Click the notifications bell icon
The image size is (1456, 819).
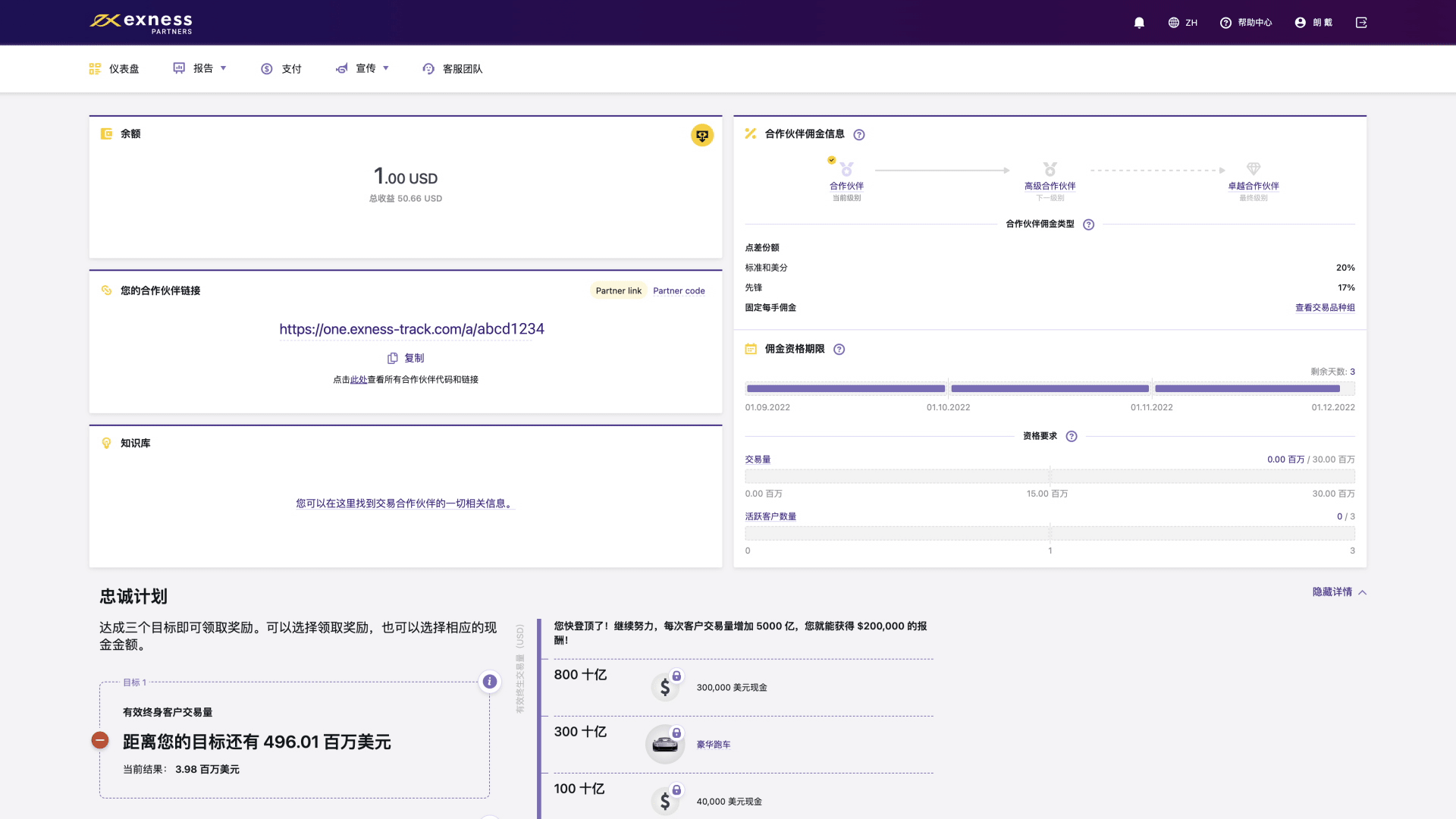pyautogui.click(x=1139, y=23)
